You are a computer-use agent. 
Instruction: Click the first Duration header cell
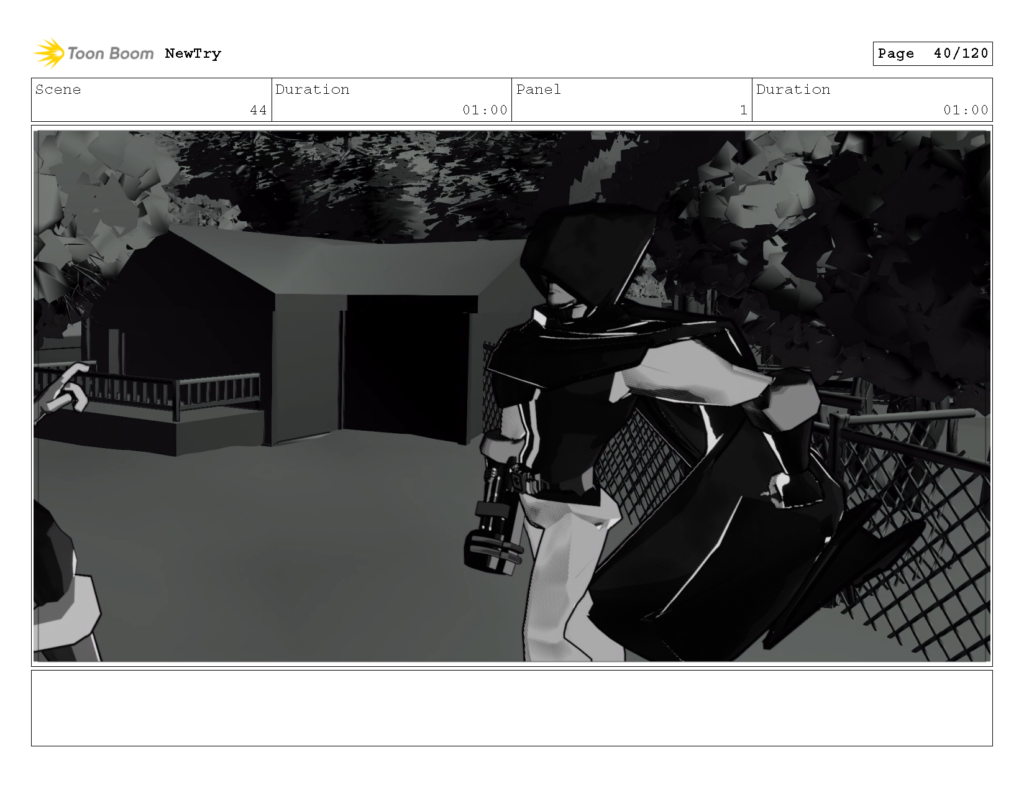[x=313, y=89]
